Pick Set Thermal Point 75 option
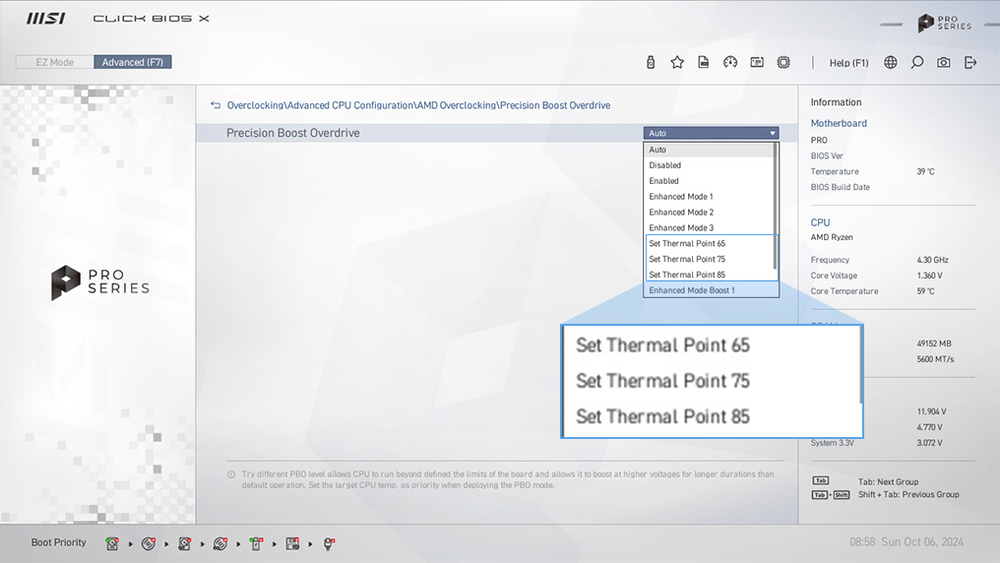 pyautogui.click(x=686, y=259)
